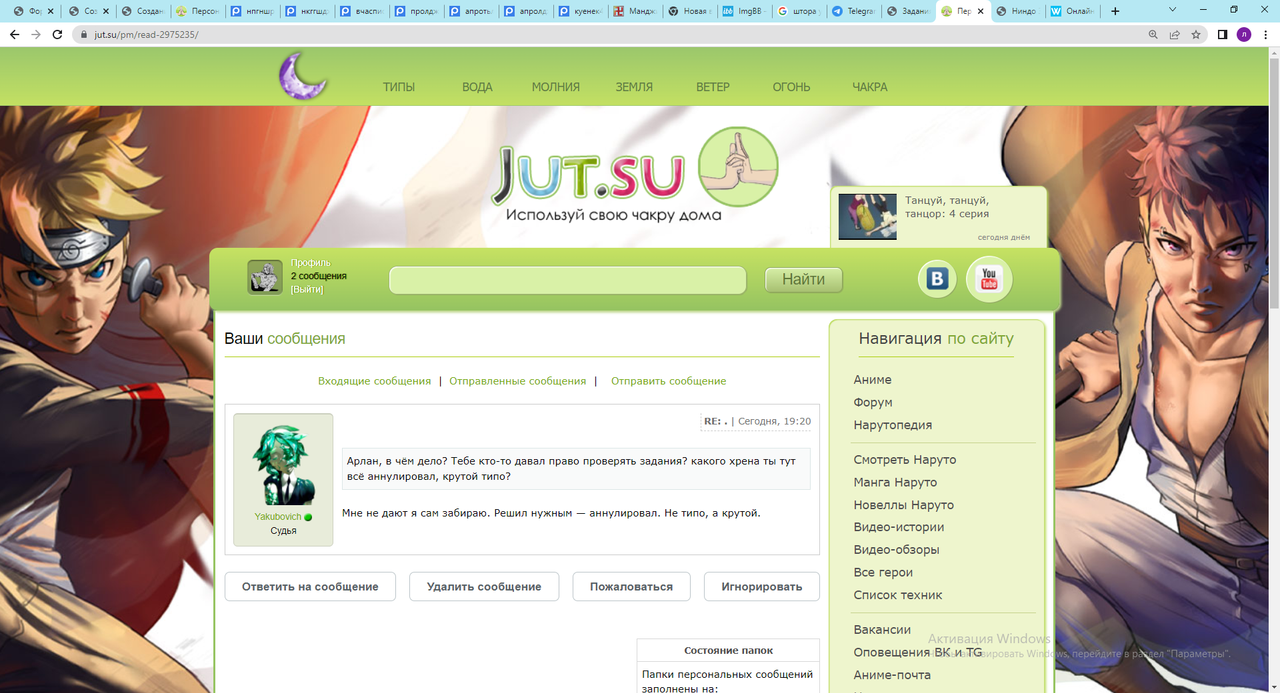Bookmark this page with the star icon
This screenshot has width=1280, height=693.
click(x=1196, y=34)
